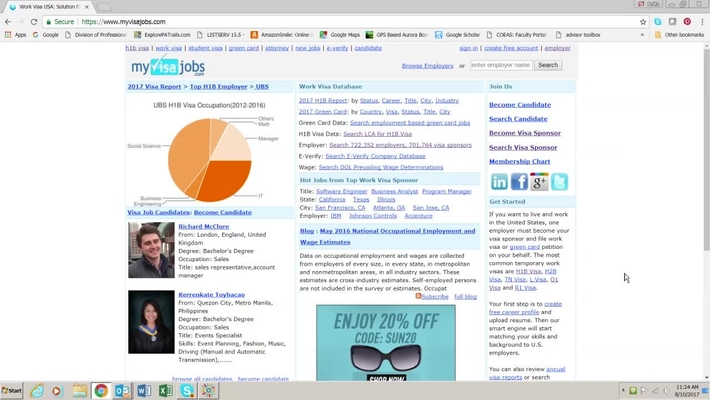Open e-verify top menu link
The image size is (710, 400).
pyautogui.click(x=337, y=48)
